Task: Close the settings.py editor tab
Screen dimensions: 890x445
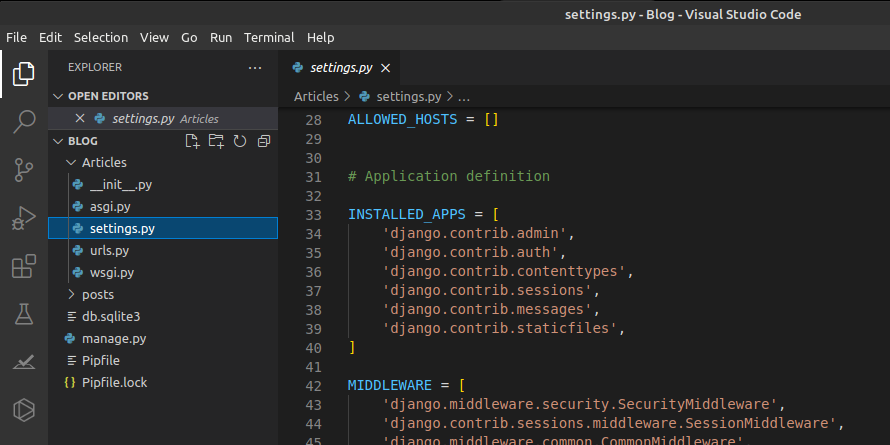Action: (x=385, y=68)
